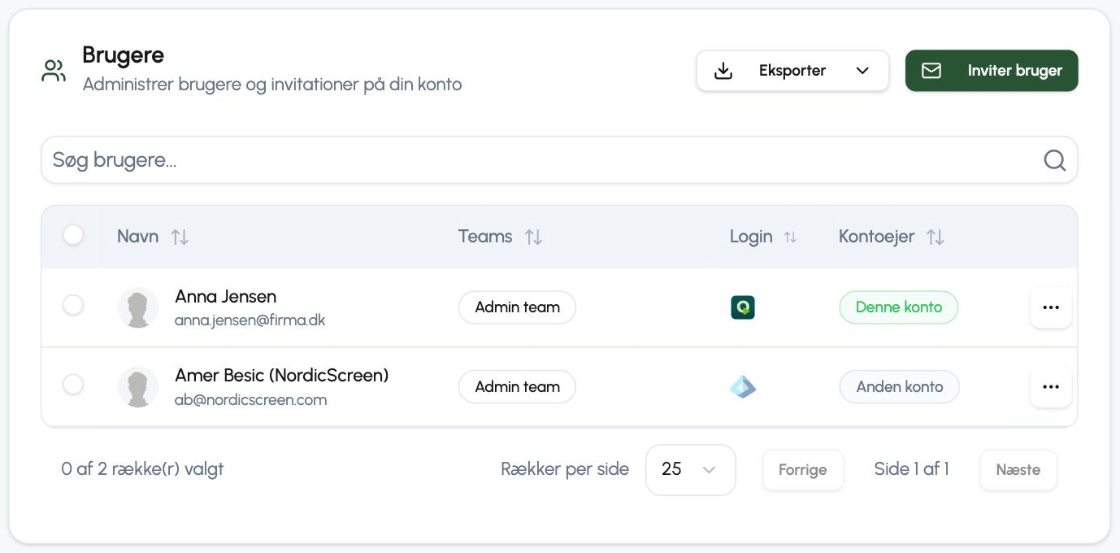The height and width of the screenshot is (553, 1120).
Task: Click the 'Side 1 af 1' page indicator
Action: tap(911, 469)
